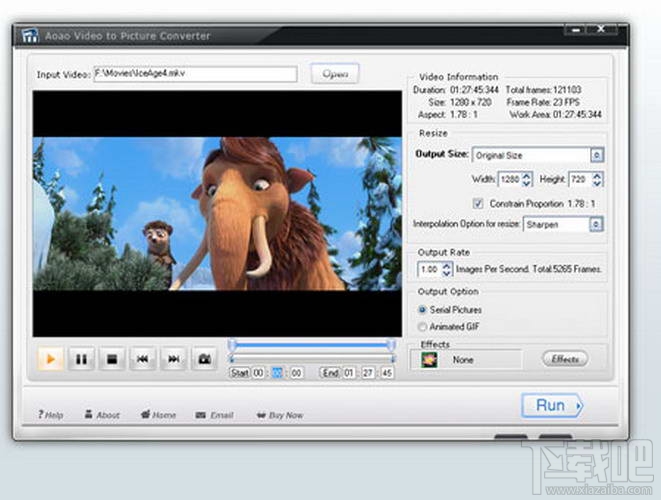Decrease the Output Rate with down arrow

tap(447, 273)
